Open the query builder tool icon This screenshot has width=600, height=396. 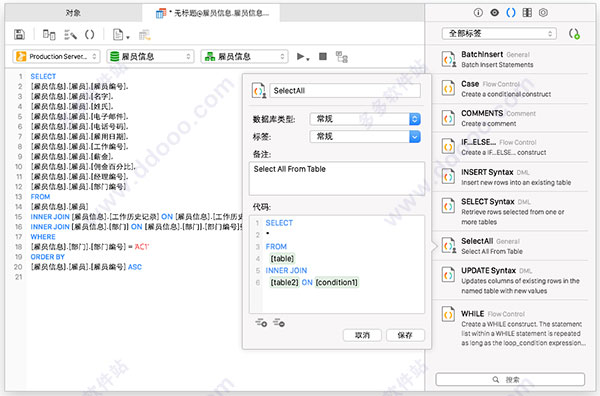click(x=49, y=35)
